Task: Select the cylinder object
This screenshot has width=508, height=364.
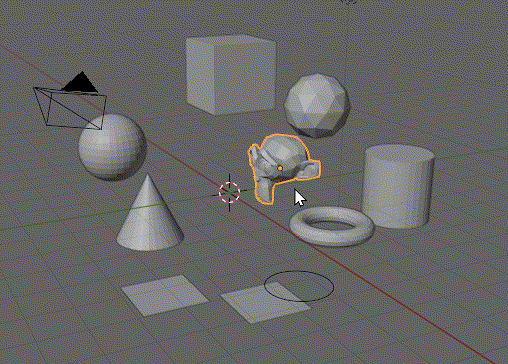Action: pos(397,187)
